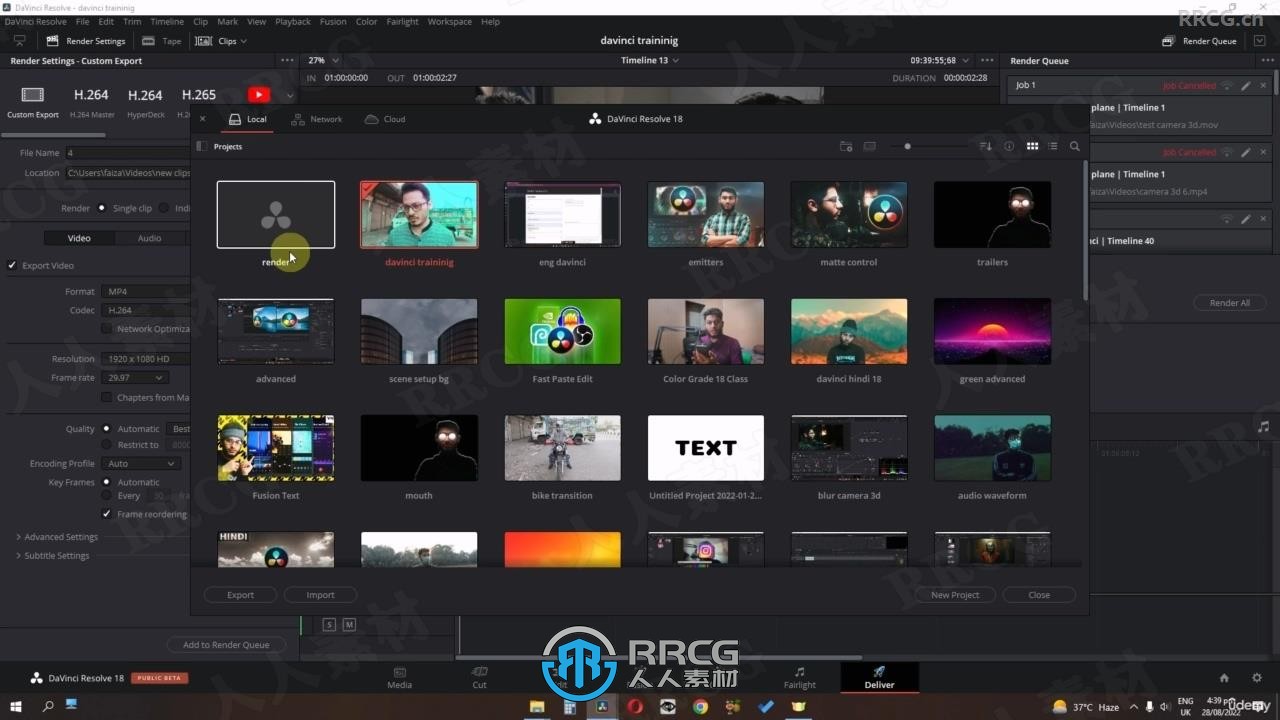Switch to the Audio settings tab

(x=149, y=238)
